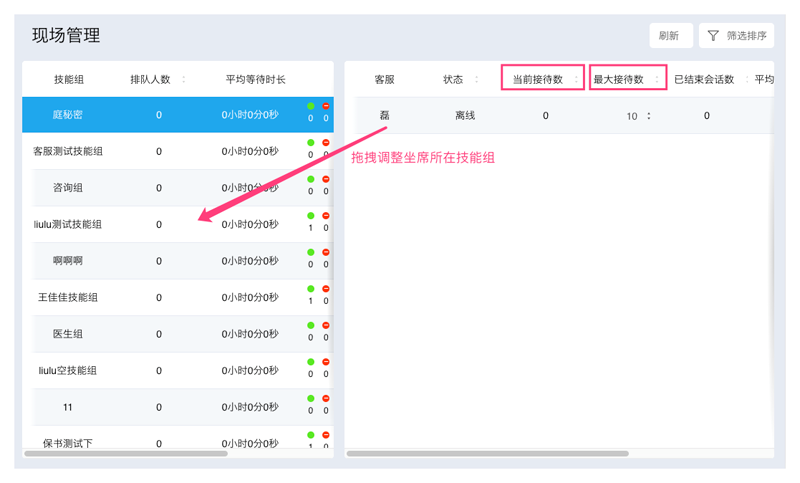This screenshot has height=483, width=800.
Task: Click the filter funnel icon
Action: point(713,36)
